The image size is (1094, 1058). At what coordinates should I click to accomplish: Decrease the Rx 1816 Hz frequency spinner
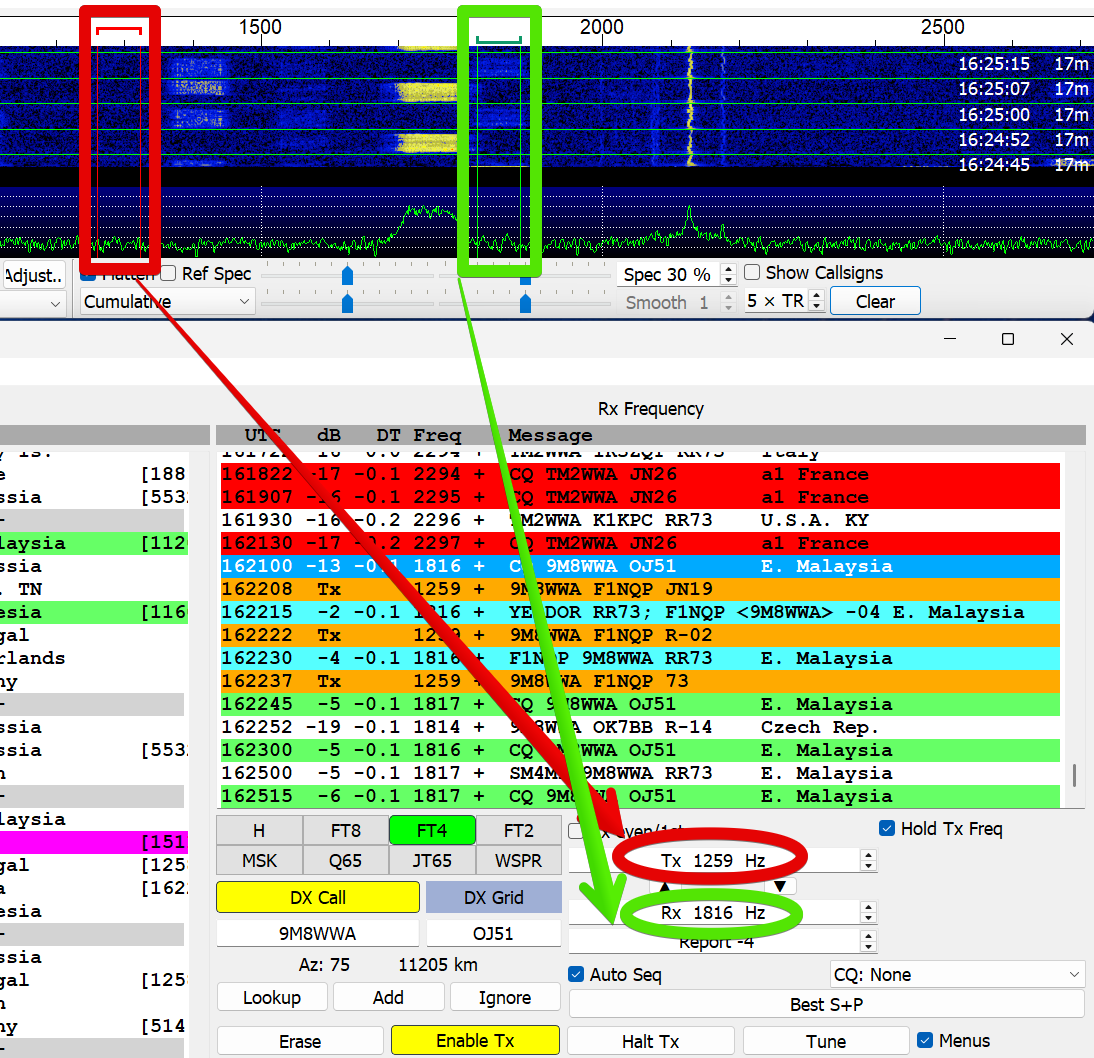868,918
